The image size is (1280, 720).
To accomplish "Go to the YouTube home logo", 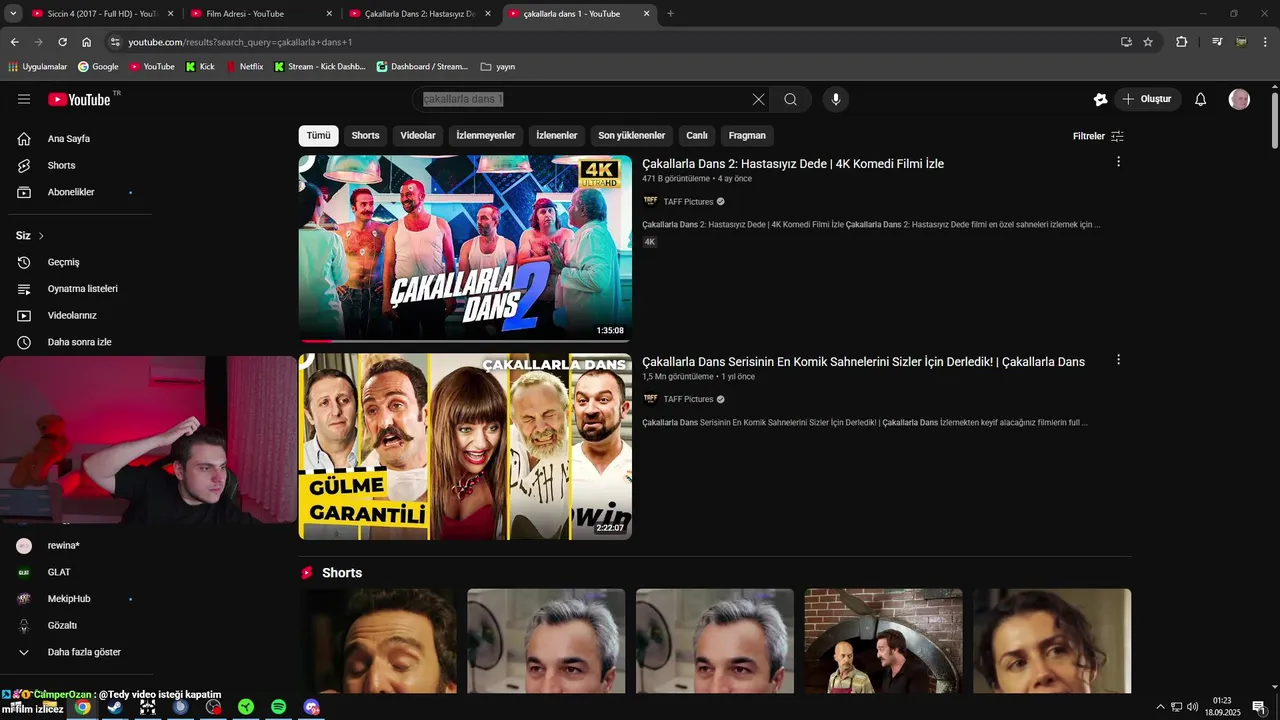I will click(80, 99).
